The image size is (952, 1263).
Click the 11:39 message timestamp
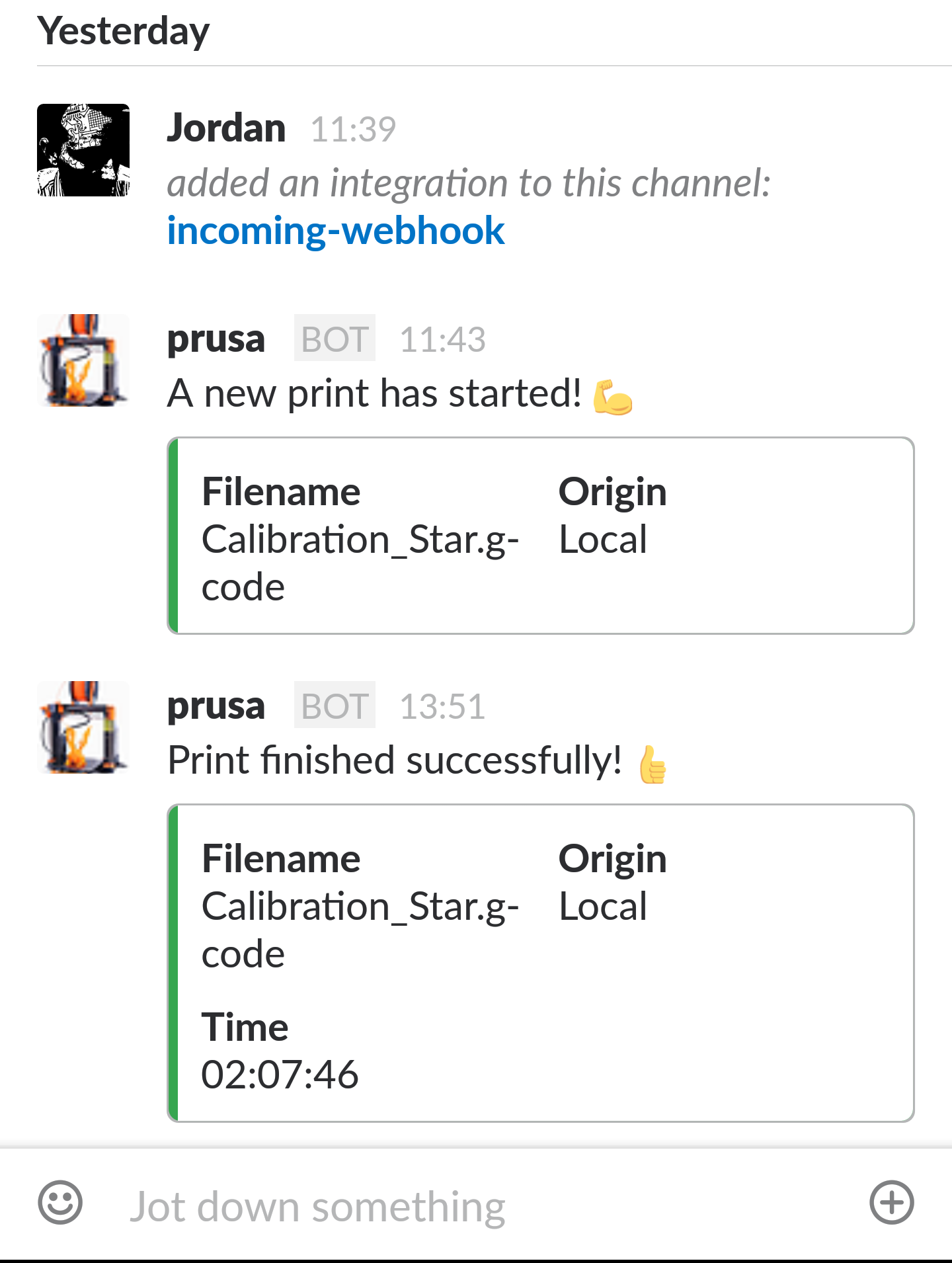coord(353,129)
